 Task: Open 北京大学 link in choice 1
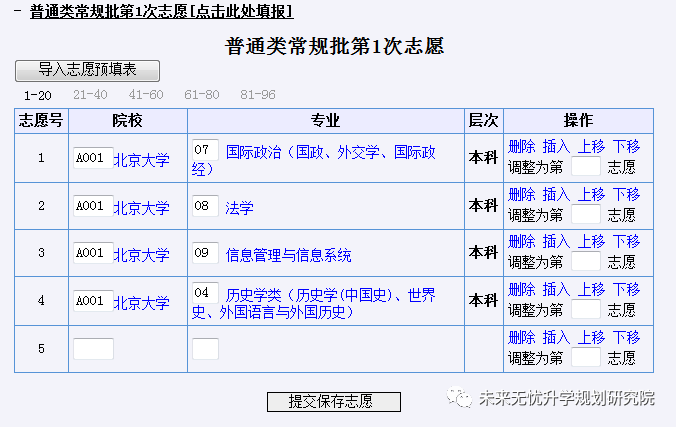click(141, 160)
